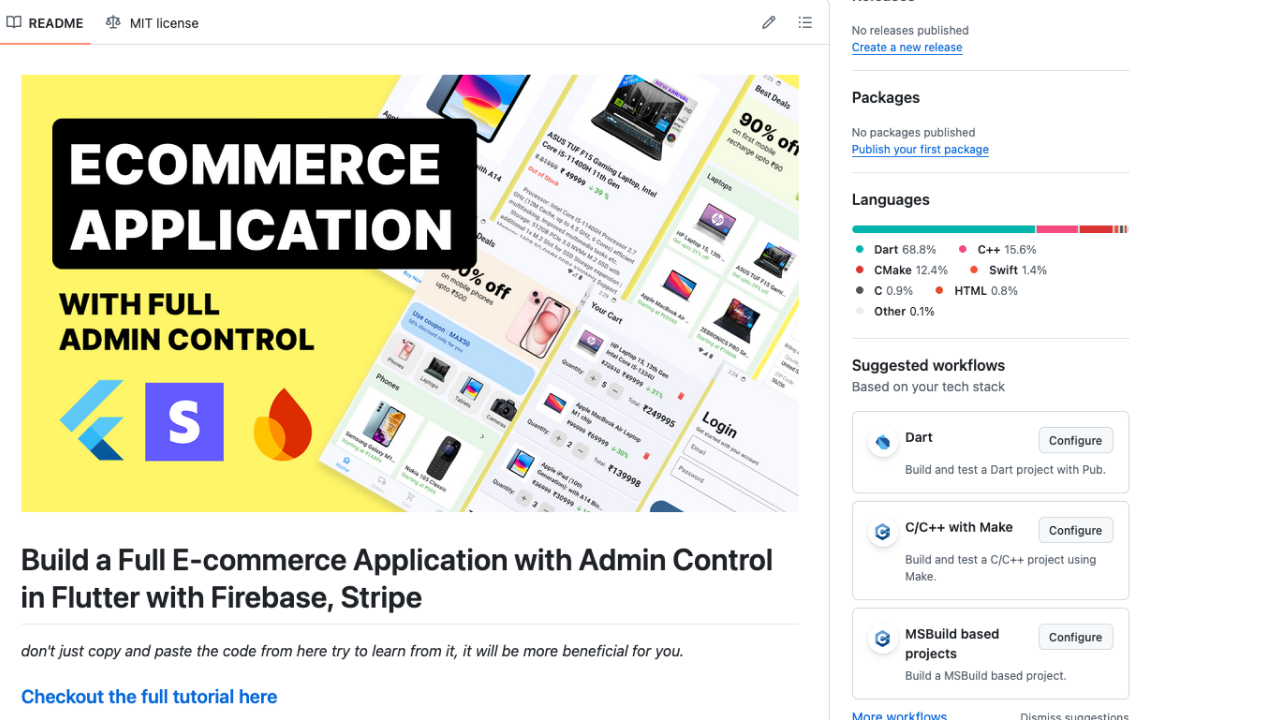
Task: Click the Dart workflow logo icon
Action: pos(882,442)
